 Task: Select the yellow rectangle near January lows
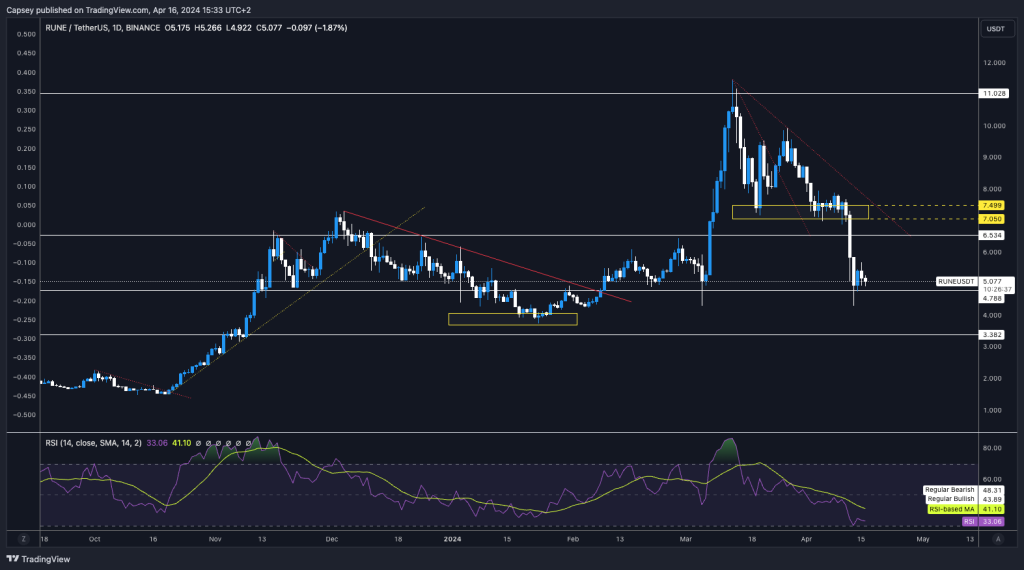[x=512, y=319]
